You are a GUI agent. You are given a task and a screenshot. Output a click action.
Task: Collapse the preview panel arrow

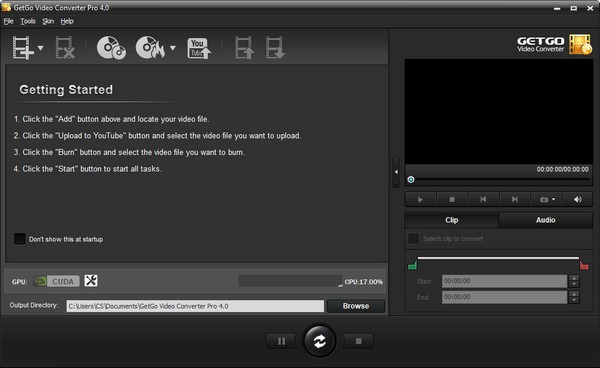[396, 172]
